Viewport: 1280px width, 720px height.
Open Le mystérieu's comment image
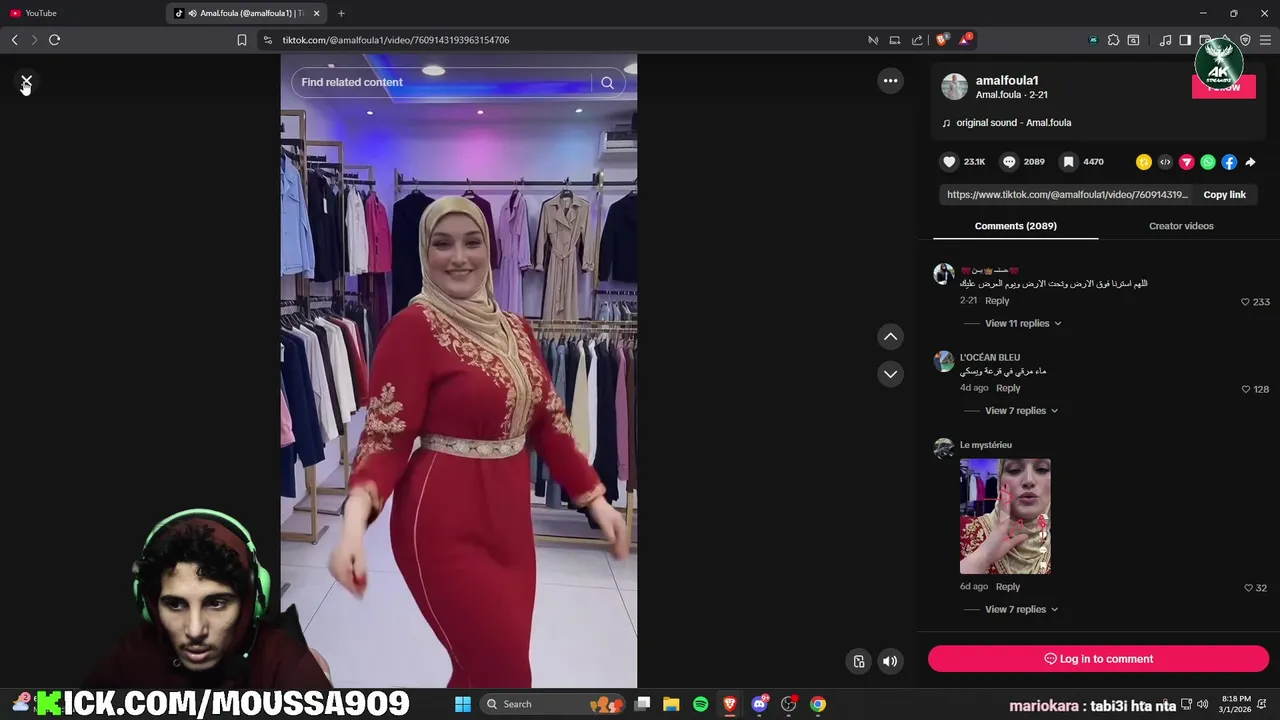pyautogui.click(x=1005, y=516)
